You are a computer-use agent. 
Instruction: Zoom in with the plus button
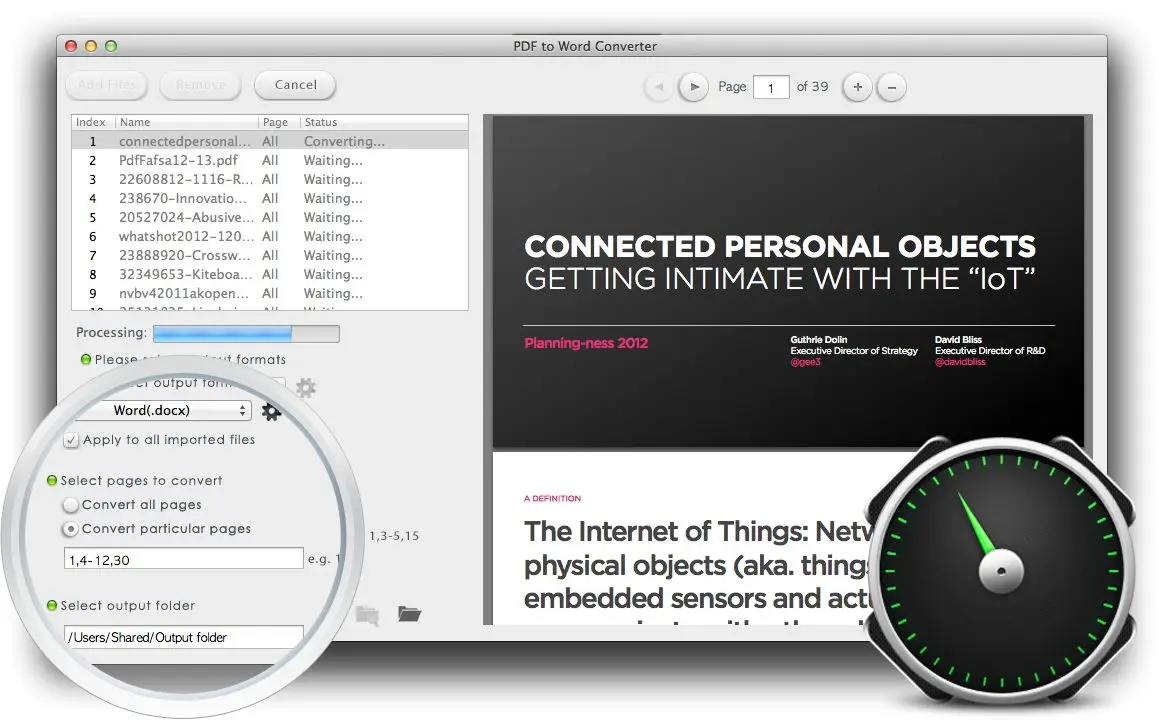[x=857, y=87]
